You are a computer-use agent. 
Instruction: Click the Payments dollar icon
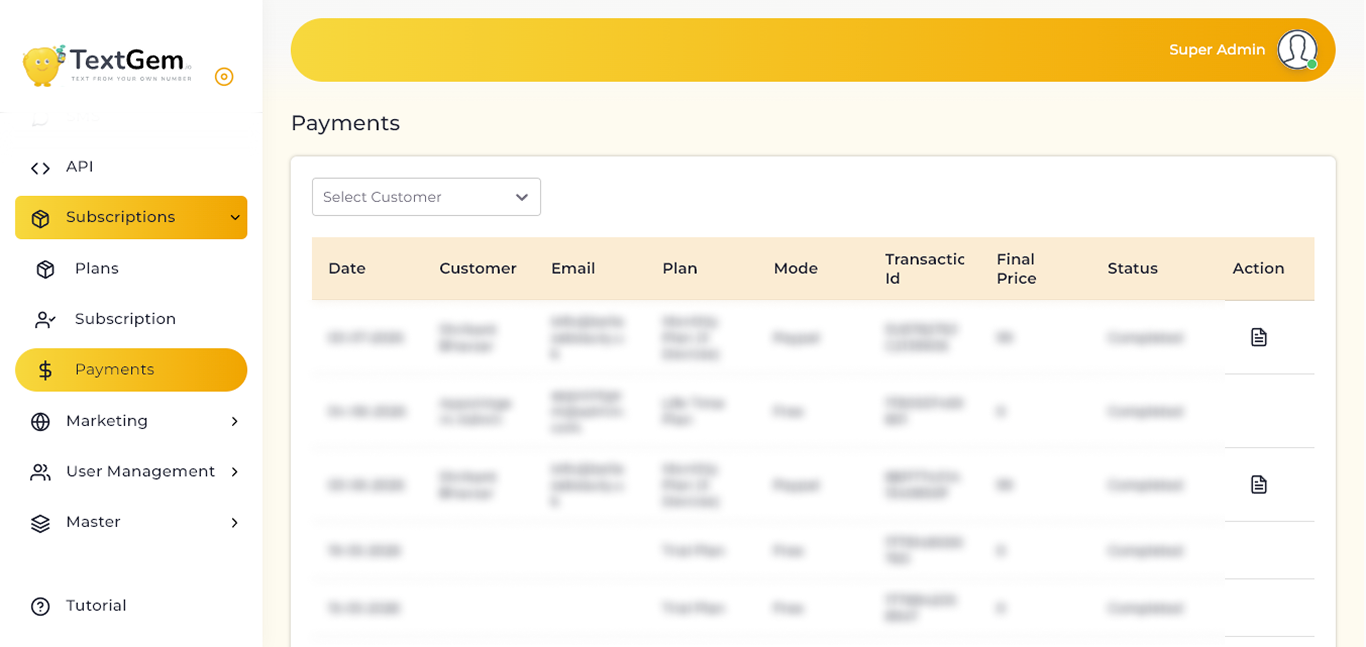(x=45, y=371)
